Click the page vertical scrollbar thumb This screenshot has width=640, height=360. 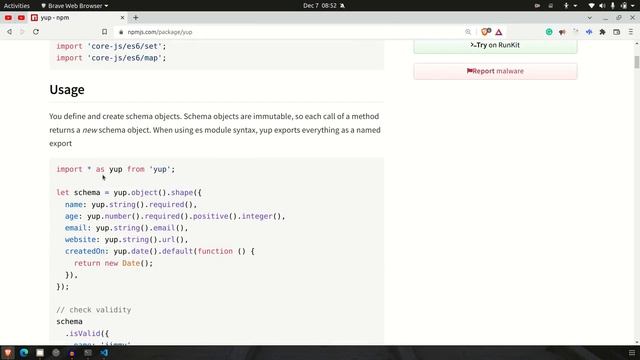636,62
